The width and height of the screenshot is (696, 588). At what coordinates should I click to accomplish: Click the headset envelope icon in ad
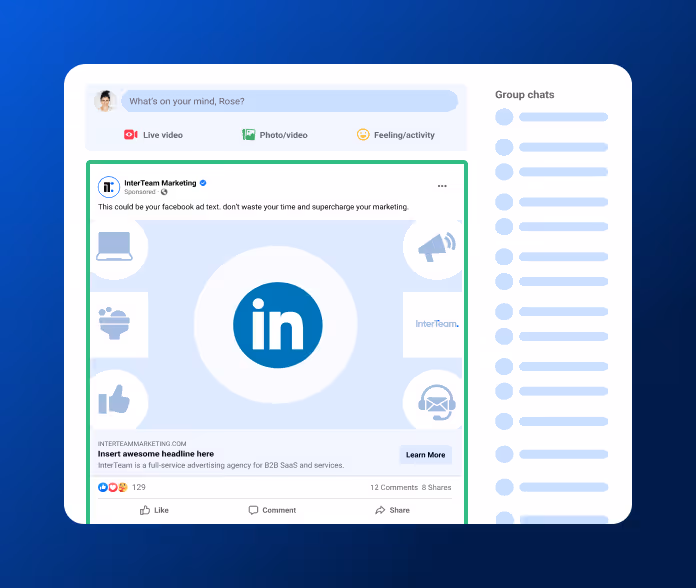click(437, 403)
